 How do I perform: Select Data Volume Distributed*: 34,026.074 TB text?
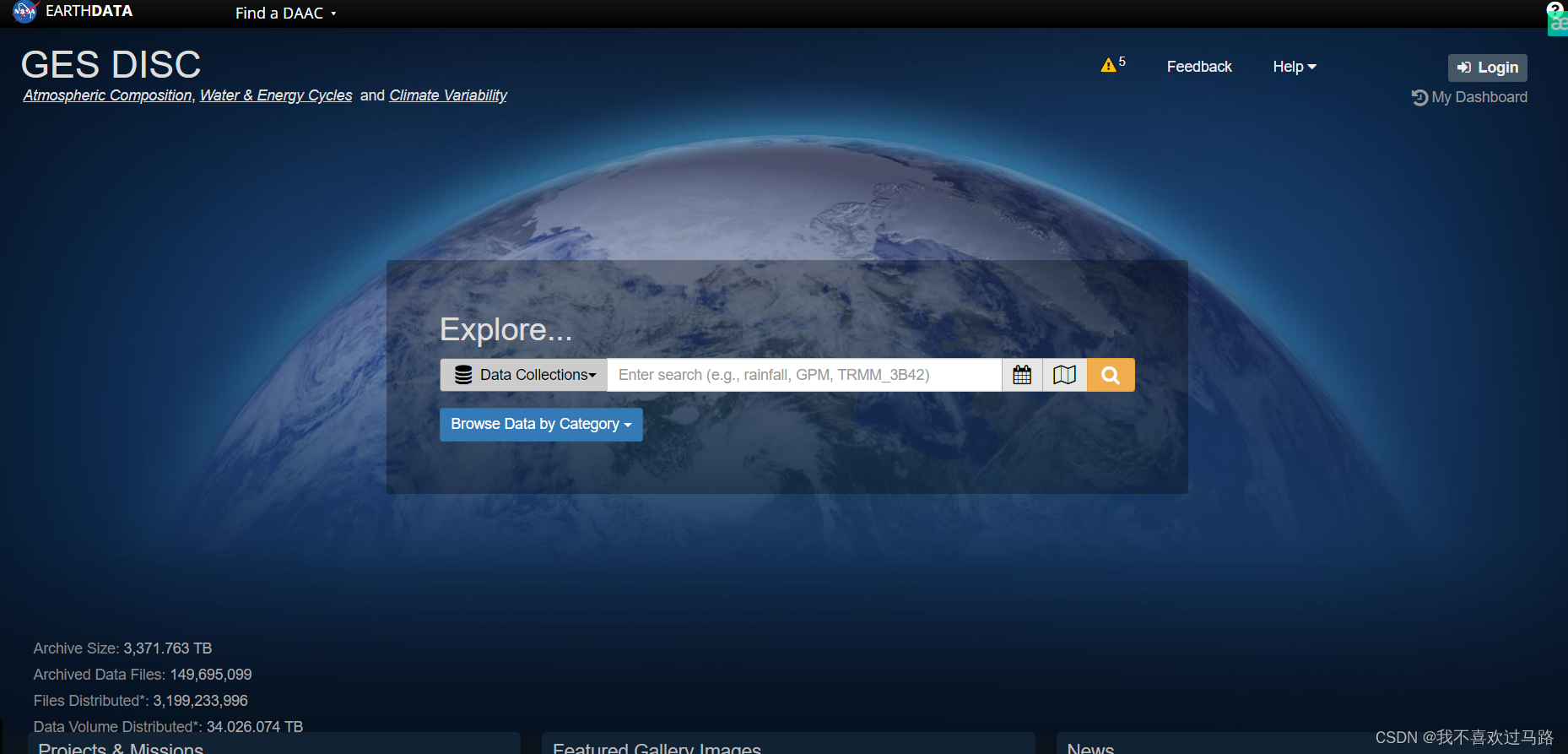point(168,727)
